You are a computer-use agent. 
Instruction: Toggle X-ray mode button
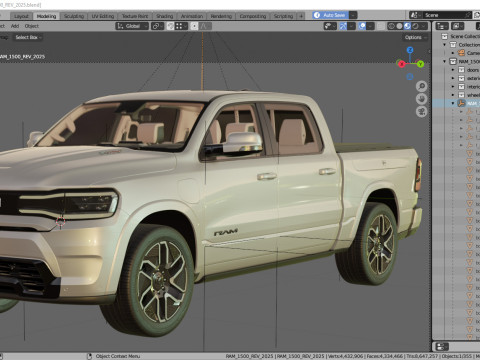tap(381, 26)
